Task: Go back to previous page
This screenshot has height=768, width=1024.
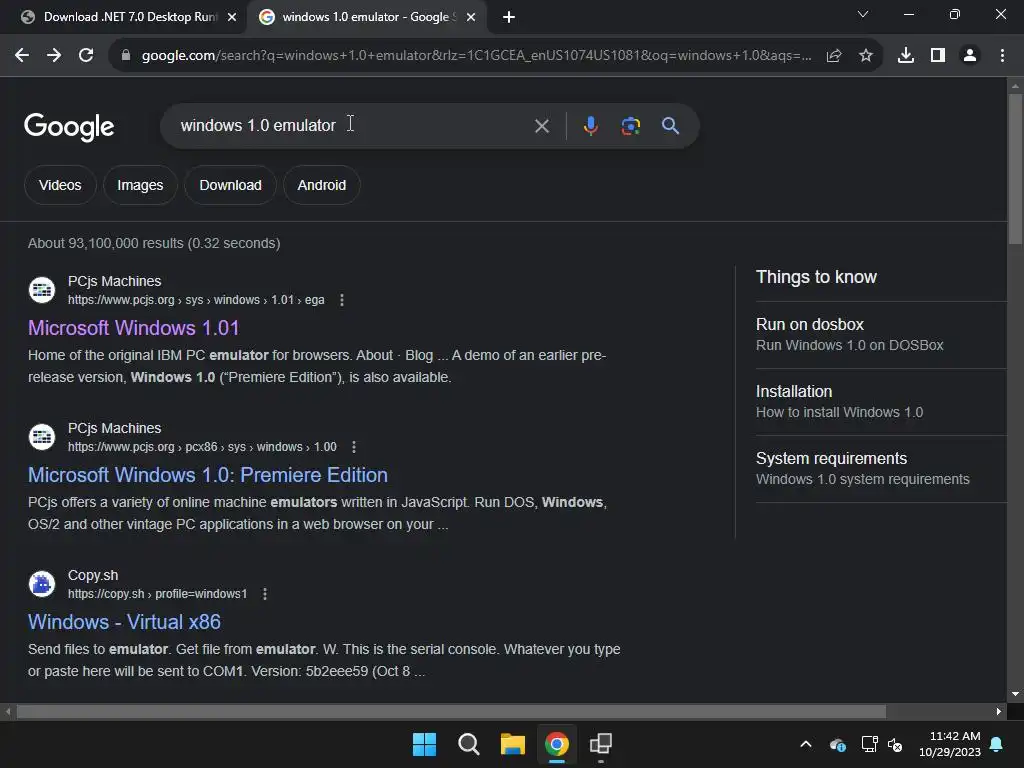Action: pos(22,56)
